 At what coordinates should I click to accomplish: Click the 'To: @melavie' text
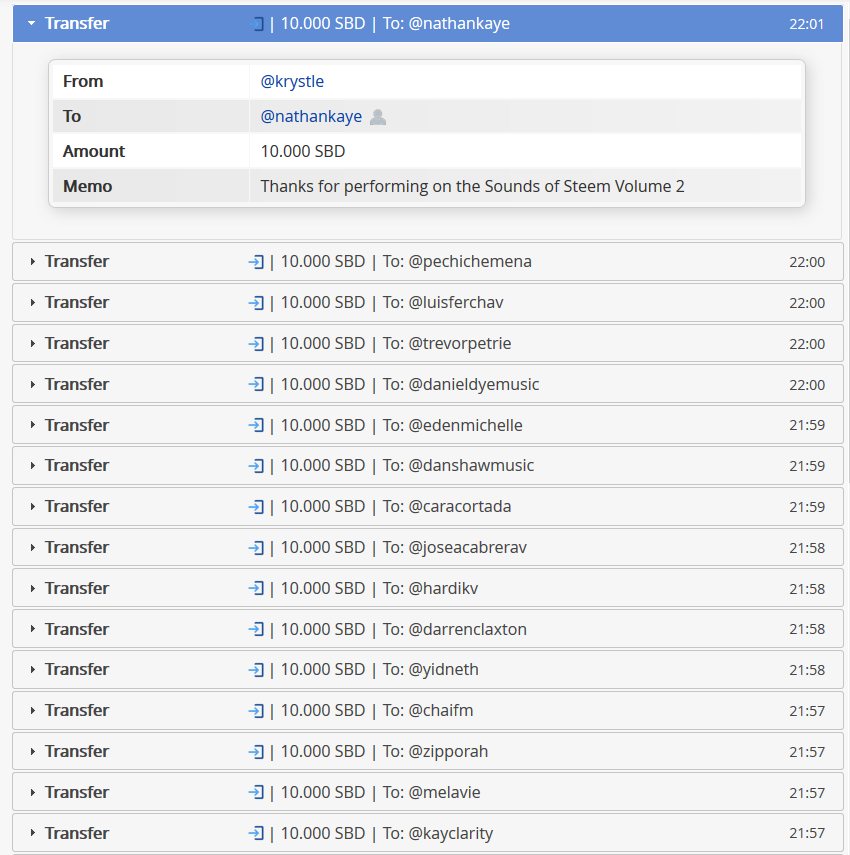pos(431,792)
